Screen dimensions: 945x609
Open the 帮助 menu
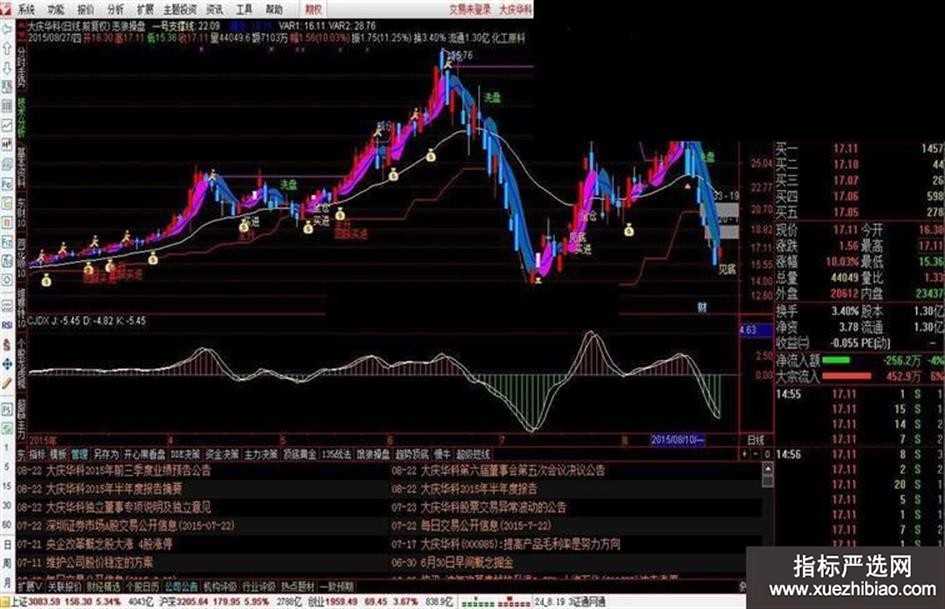[274, 10]
